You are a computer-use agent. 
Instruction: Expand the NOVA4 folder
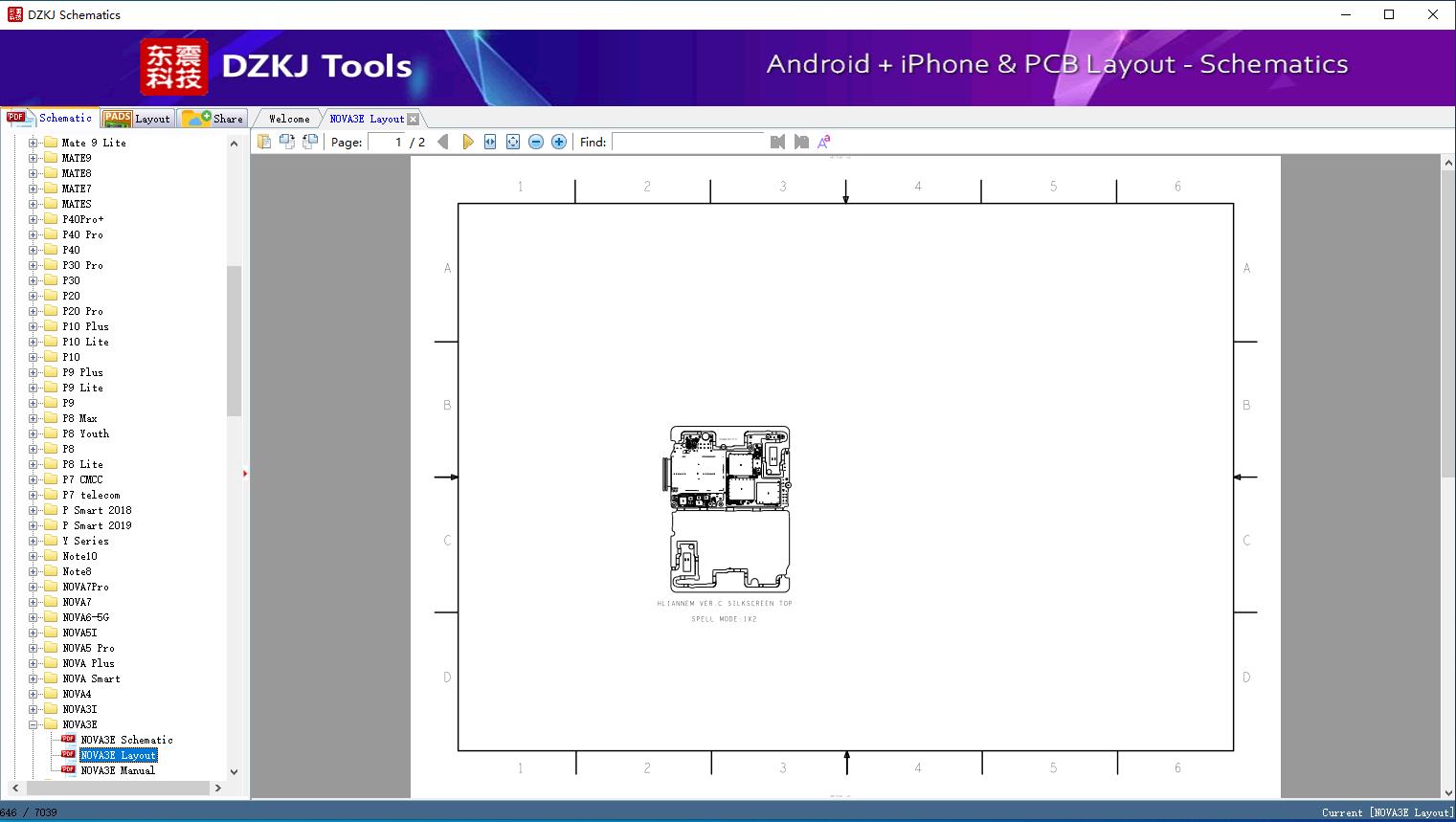click(x=34, y=694)
